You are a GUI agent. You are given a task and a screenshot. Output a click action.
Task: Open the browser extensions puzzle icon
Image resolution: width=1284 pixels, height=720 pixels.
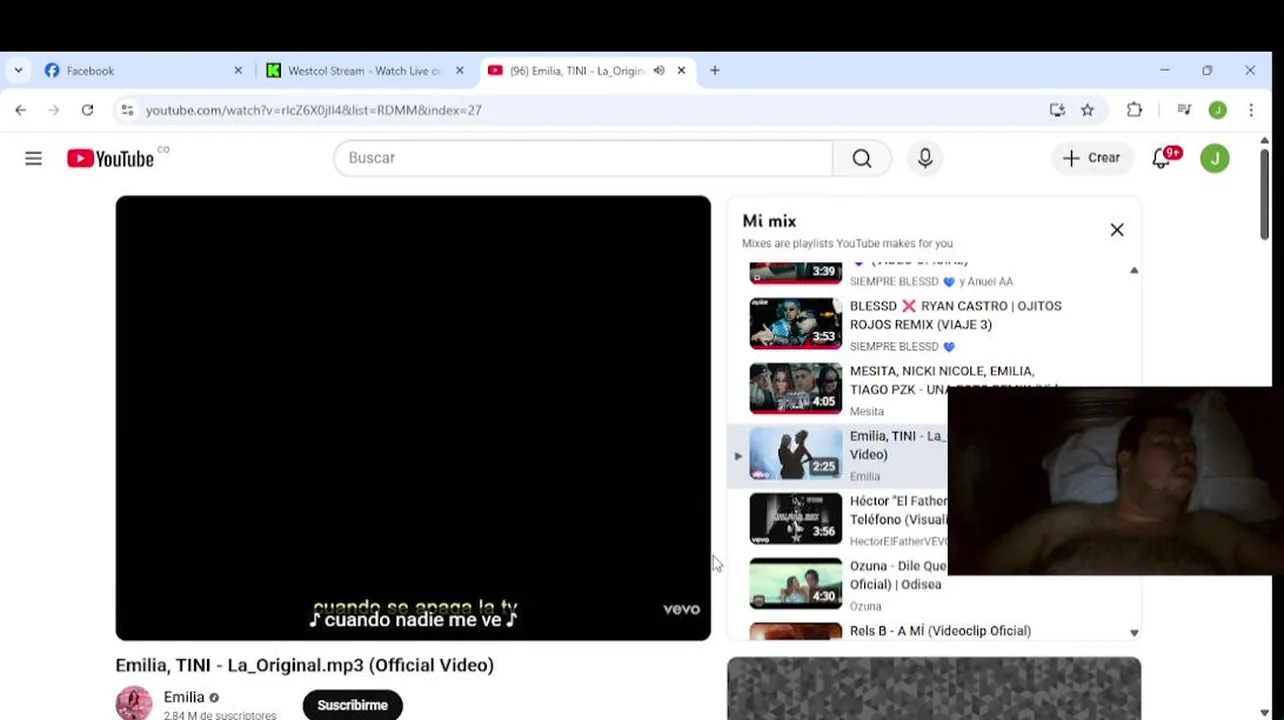[1134, 110]
